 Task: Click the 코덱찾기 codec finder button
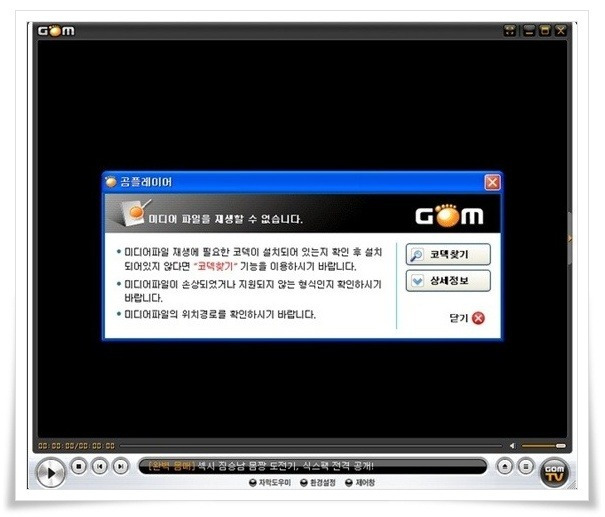tap(448, 254)
